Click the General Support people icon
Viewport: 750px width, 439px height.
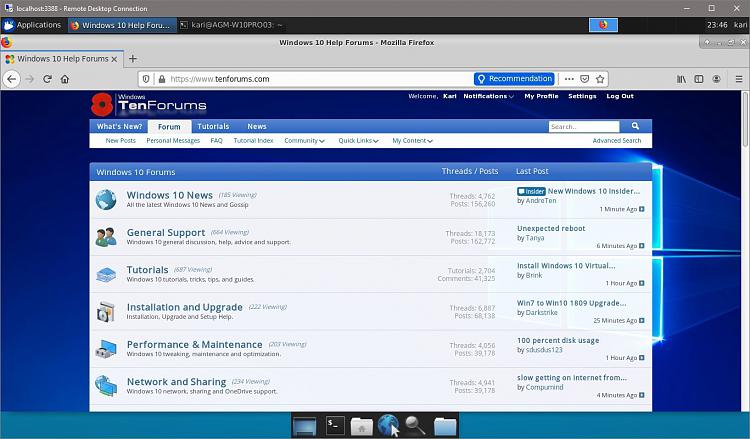pos(106,237)
